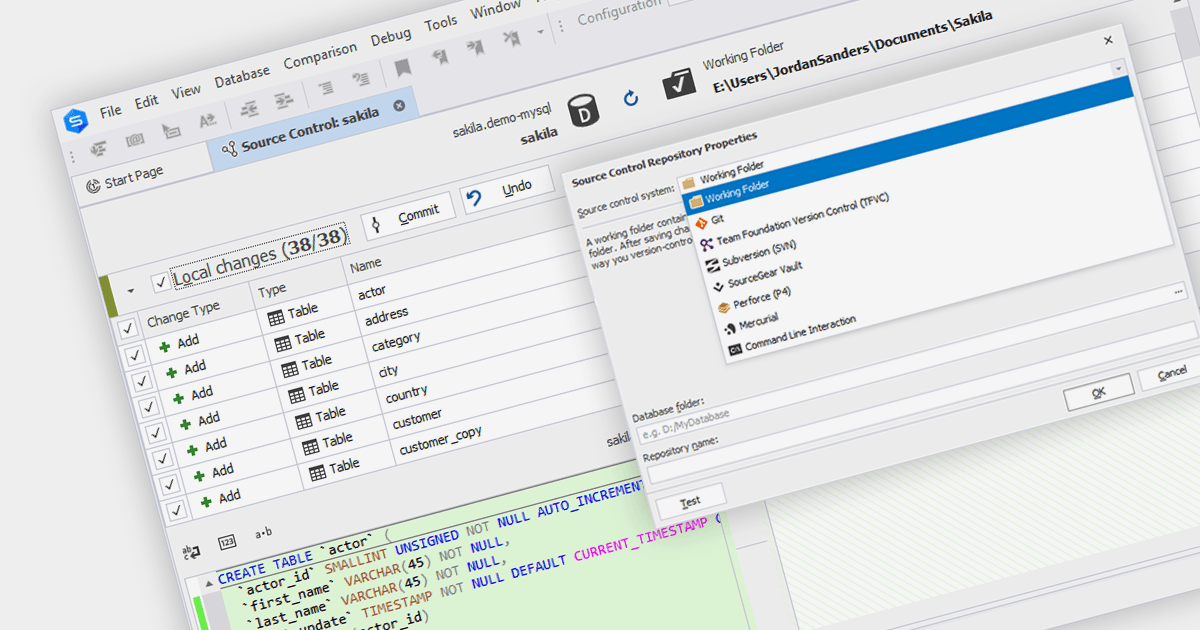Open the Edit menu
This screenshot has height=630, width=1200.
[x=147, y=101]
